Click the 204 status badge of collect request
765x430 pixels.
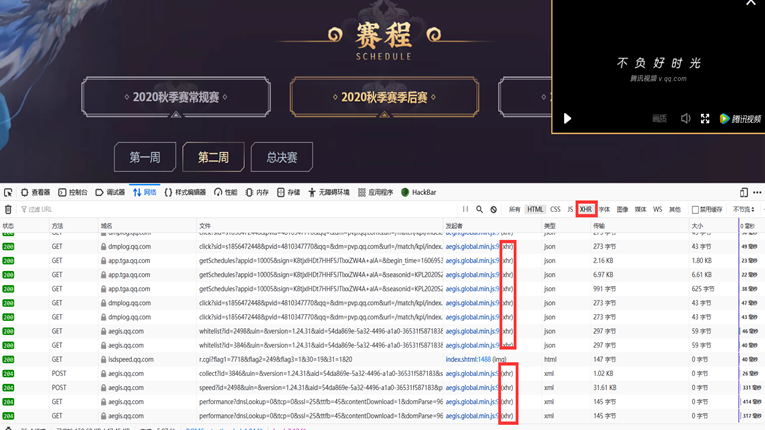pyautogui.click(x=8, y=373)
